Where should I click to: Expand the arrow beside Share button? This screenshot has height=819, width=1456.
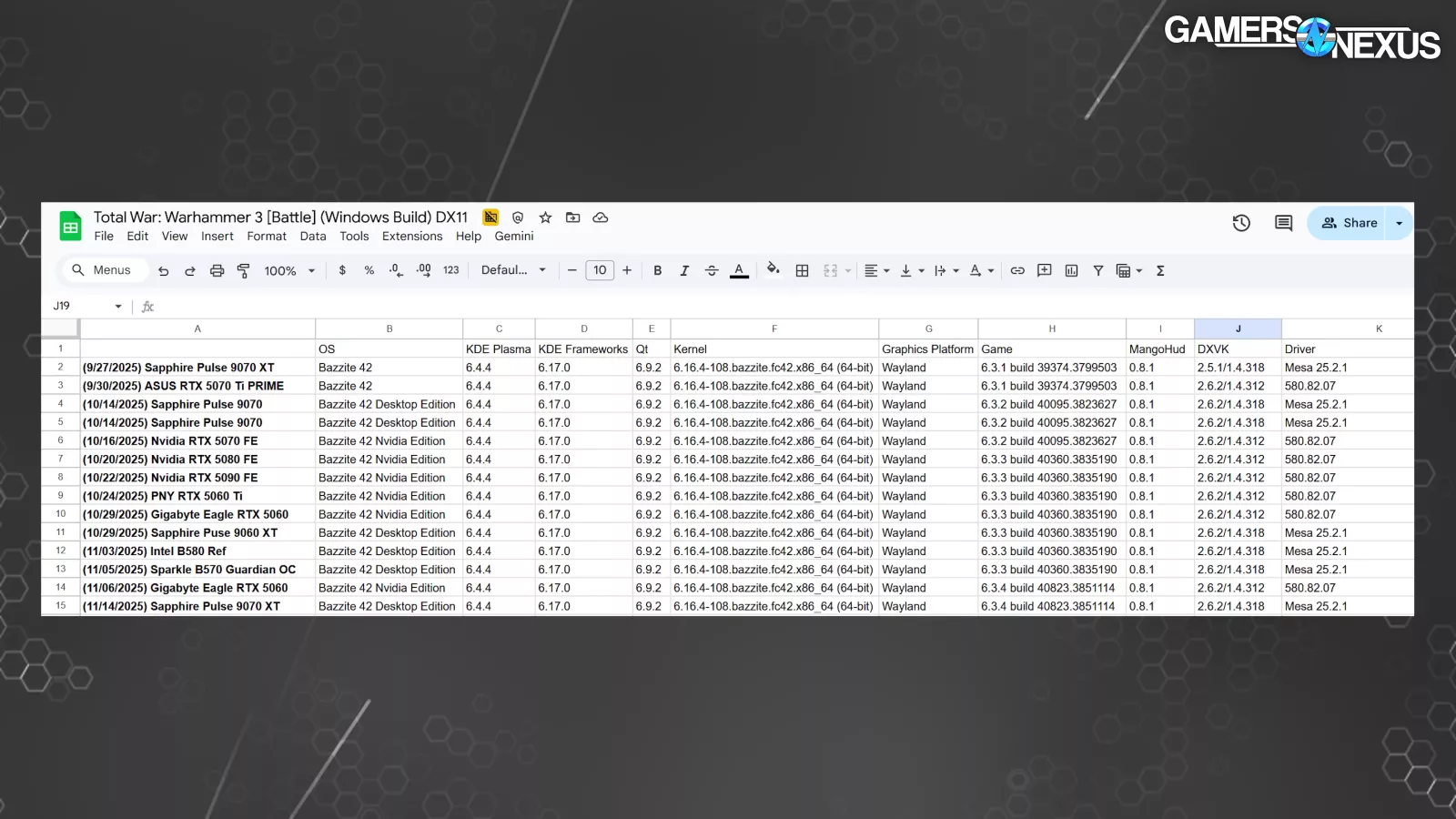(x=1399, y=223)
